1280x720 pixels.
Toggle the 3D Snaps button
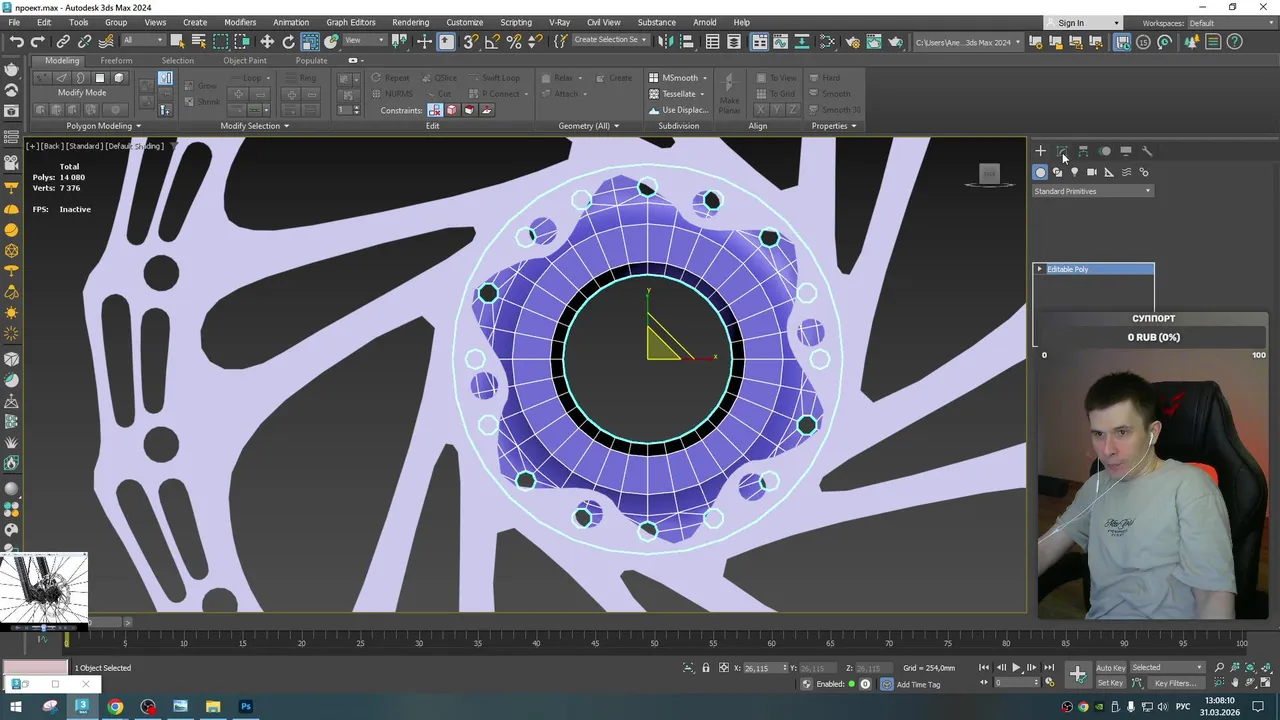(x=470, y=41)
